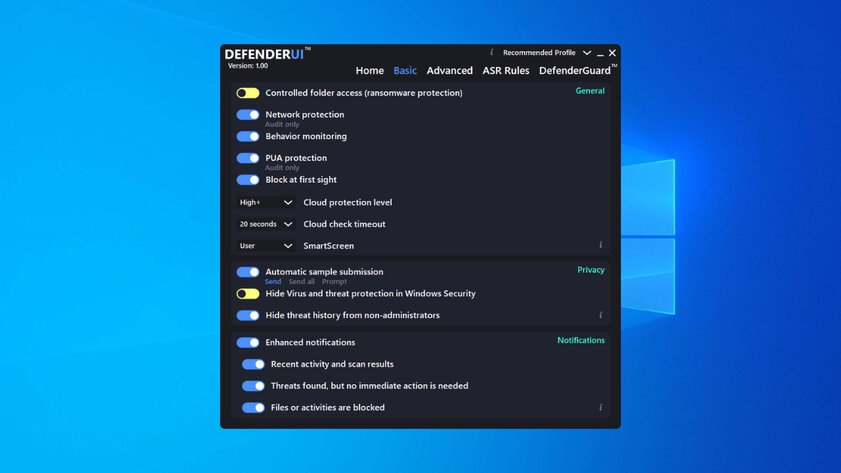Screen dimensions: 841x473
Task: Go to the ASR Rules tab
Action: pos(506,71)
